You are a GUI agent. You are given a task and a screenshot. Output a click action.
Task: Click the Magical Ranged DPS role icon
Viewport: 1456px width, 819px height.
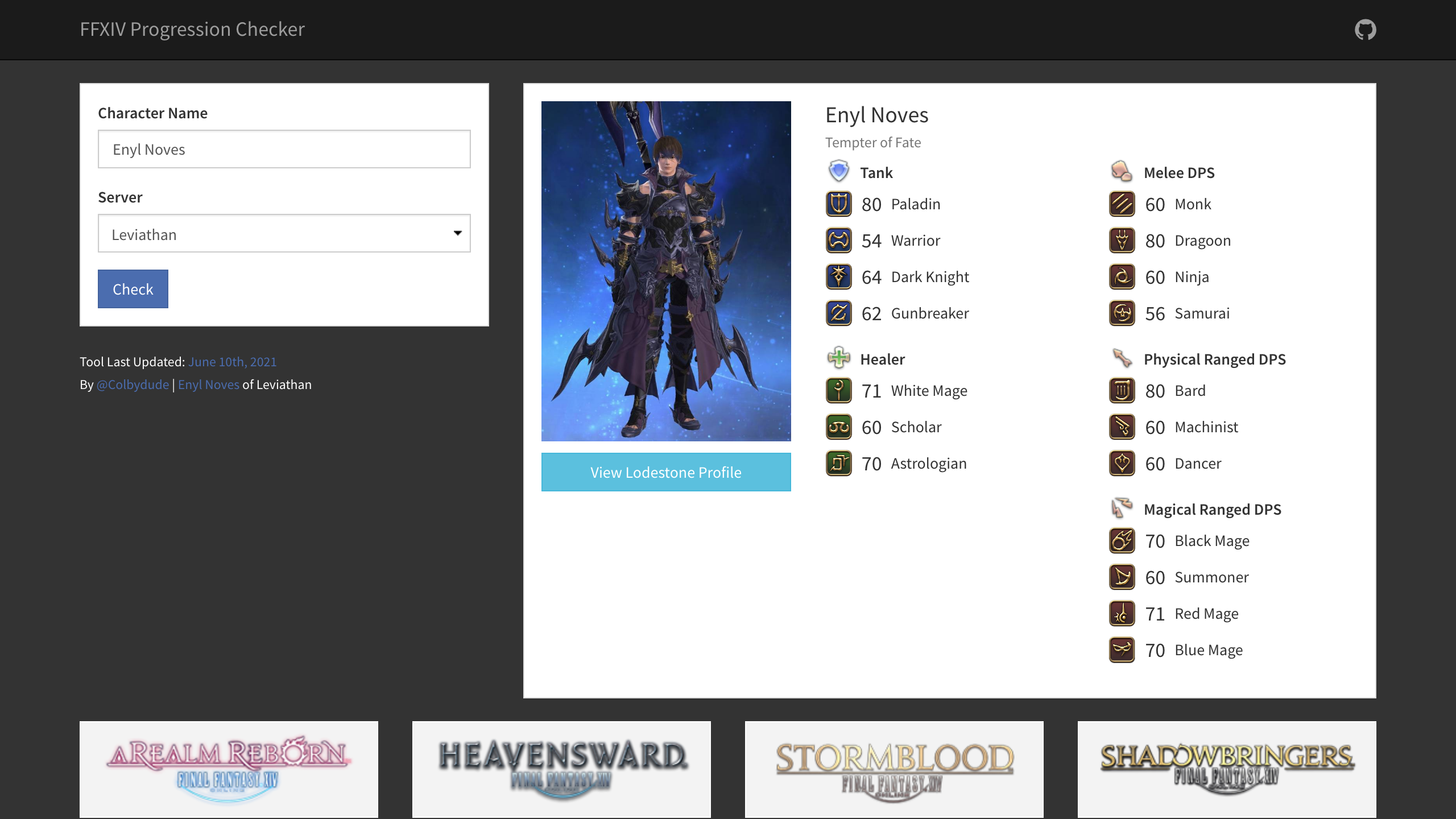1122,508
